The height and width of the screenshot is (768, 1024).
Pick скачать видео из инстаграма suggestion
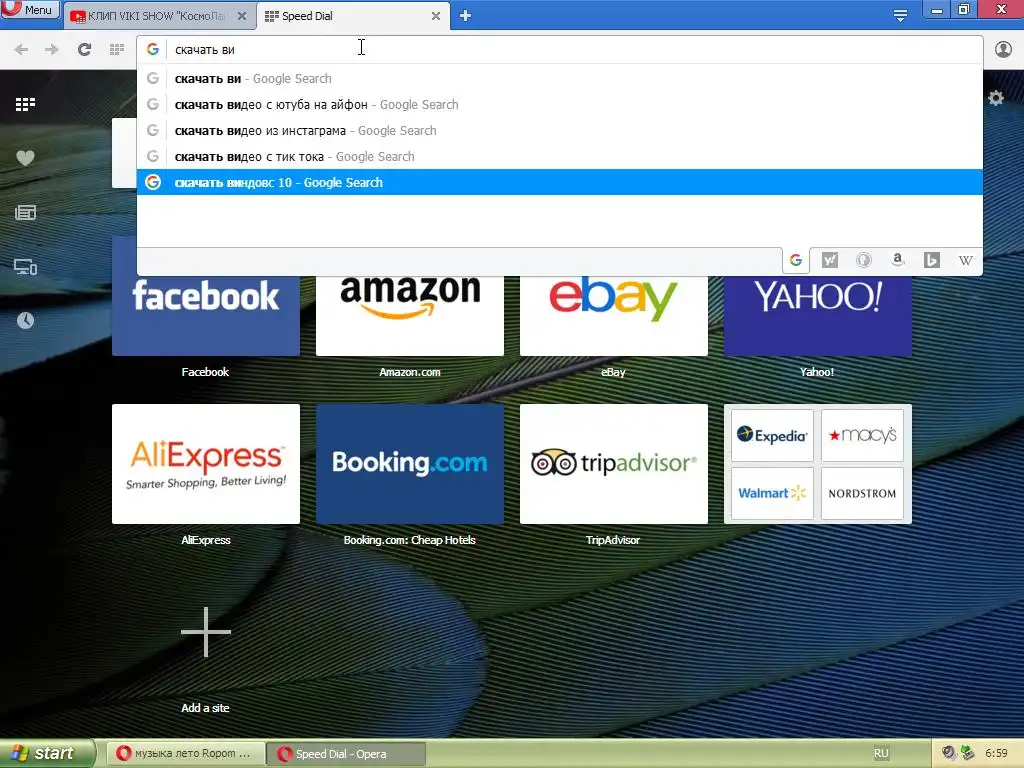[x=560, y=131]
